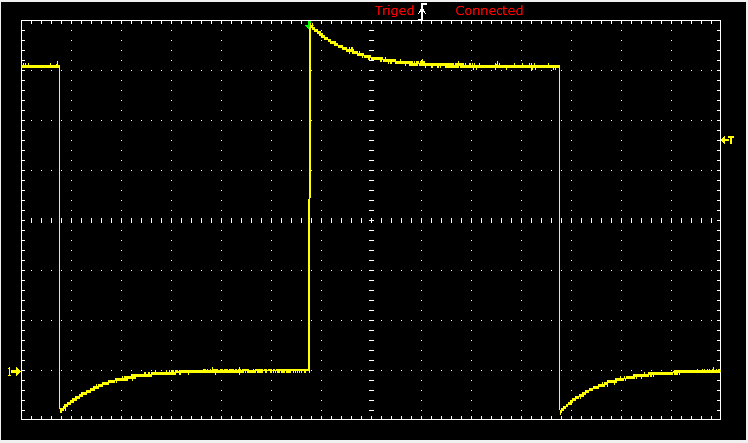Click the undershoot dip after first falling edge
The image size is (748, 443).
coord(62,409)
